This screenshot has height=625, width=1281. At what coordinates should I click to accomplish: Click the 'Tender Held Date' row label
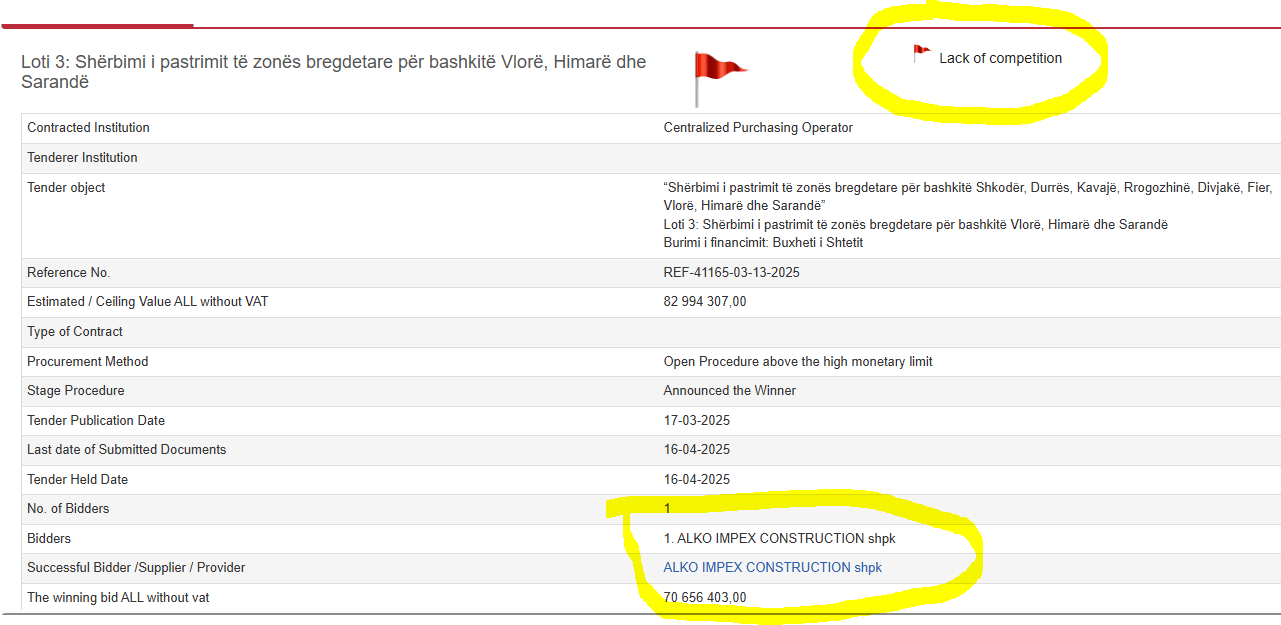pos(77,480)
